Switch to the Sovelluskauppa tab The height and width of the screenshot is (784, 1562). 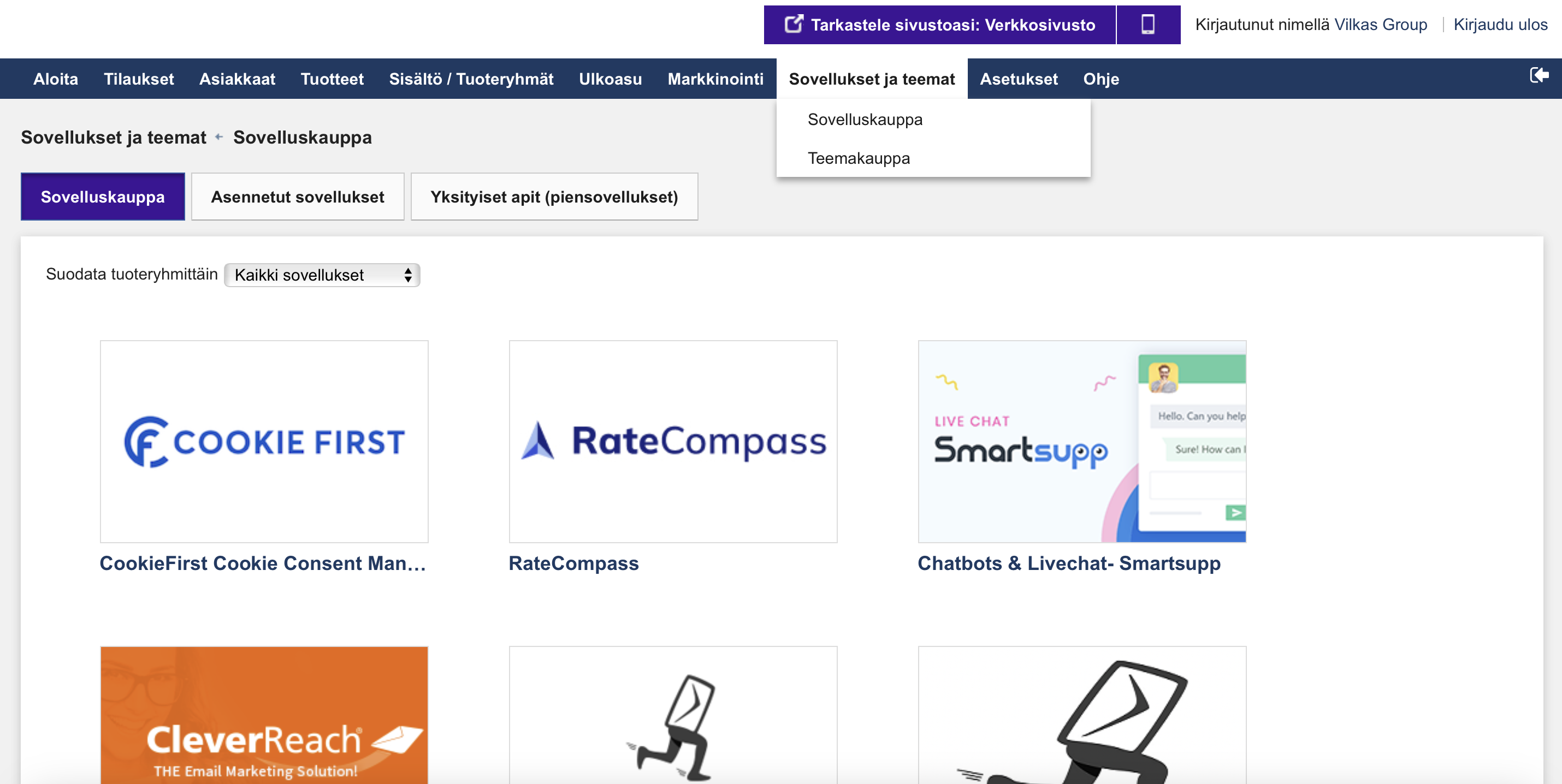pos(103,197)
